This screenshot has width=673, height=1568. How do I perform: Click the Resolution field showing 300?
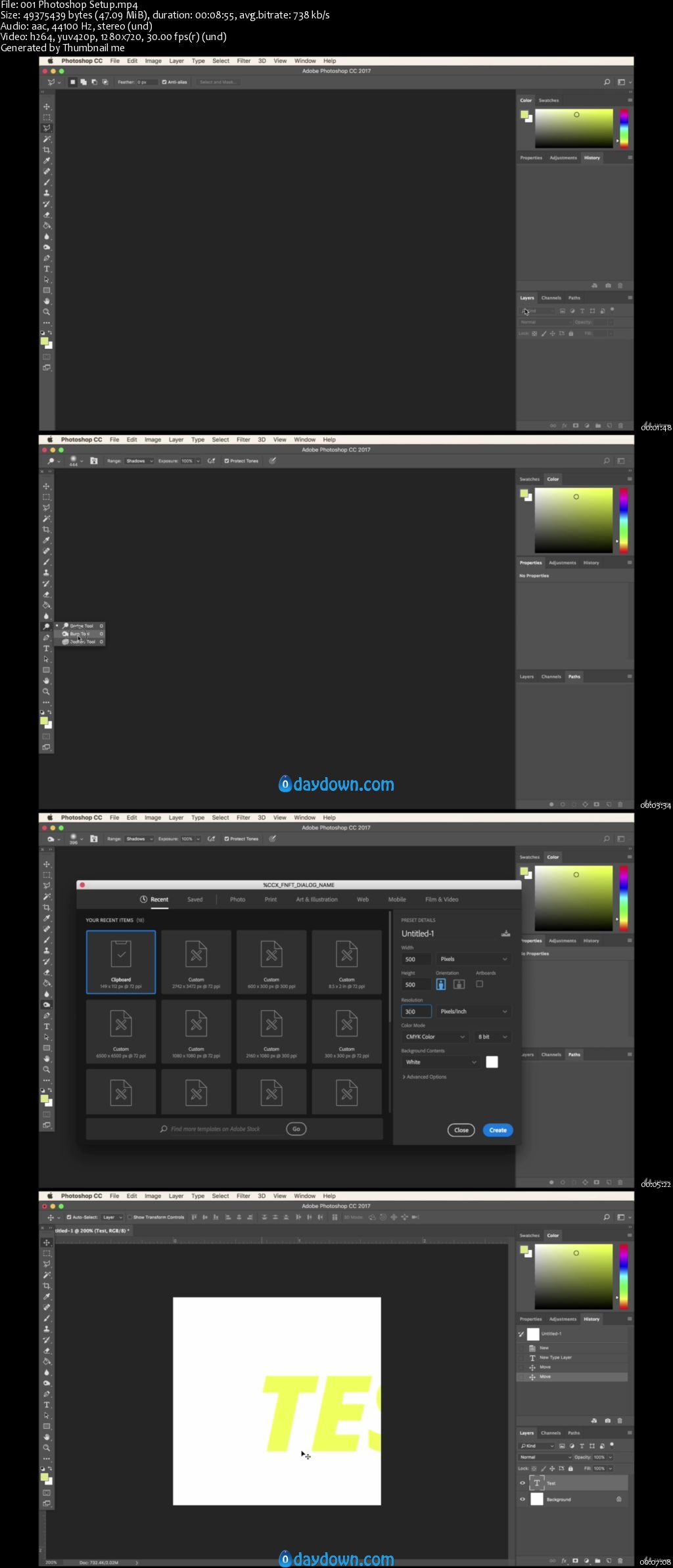click(x=416, y=1011)
